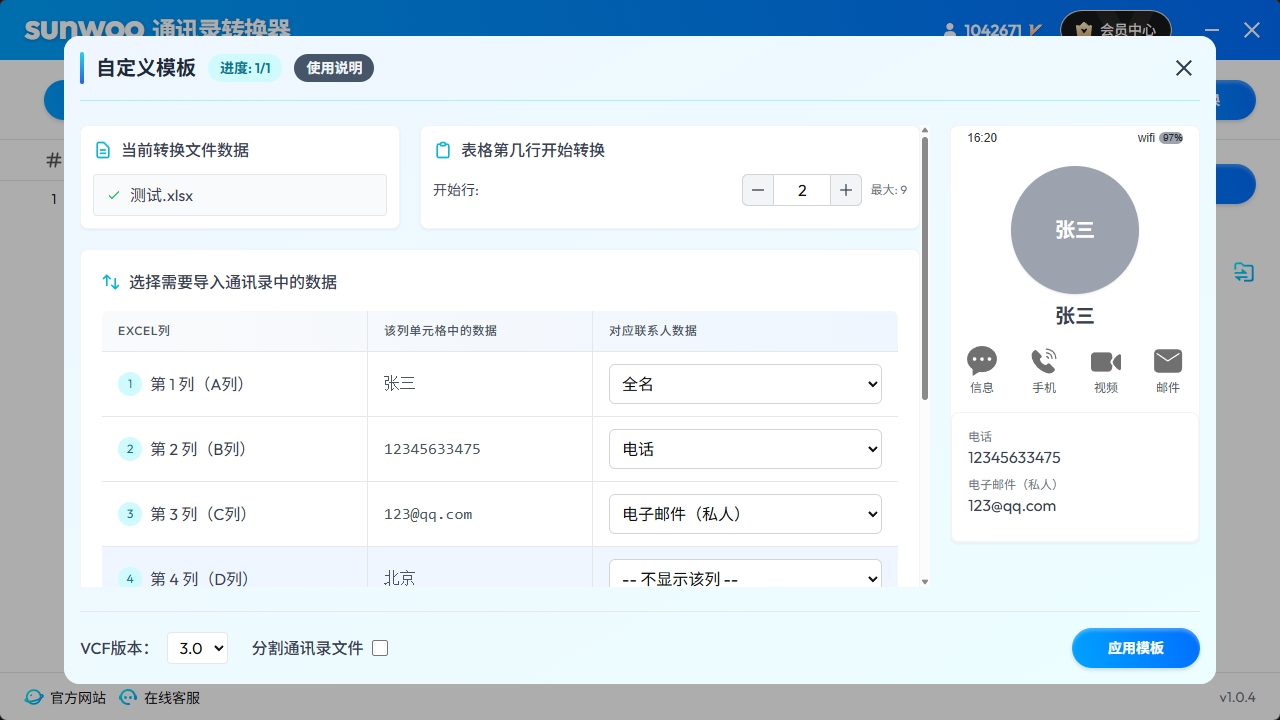Screen dimensions: 1280x720
Task: Increase 开始行 using the plus stepper
Action: [846, 189]
